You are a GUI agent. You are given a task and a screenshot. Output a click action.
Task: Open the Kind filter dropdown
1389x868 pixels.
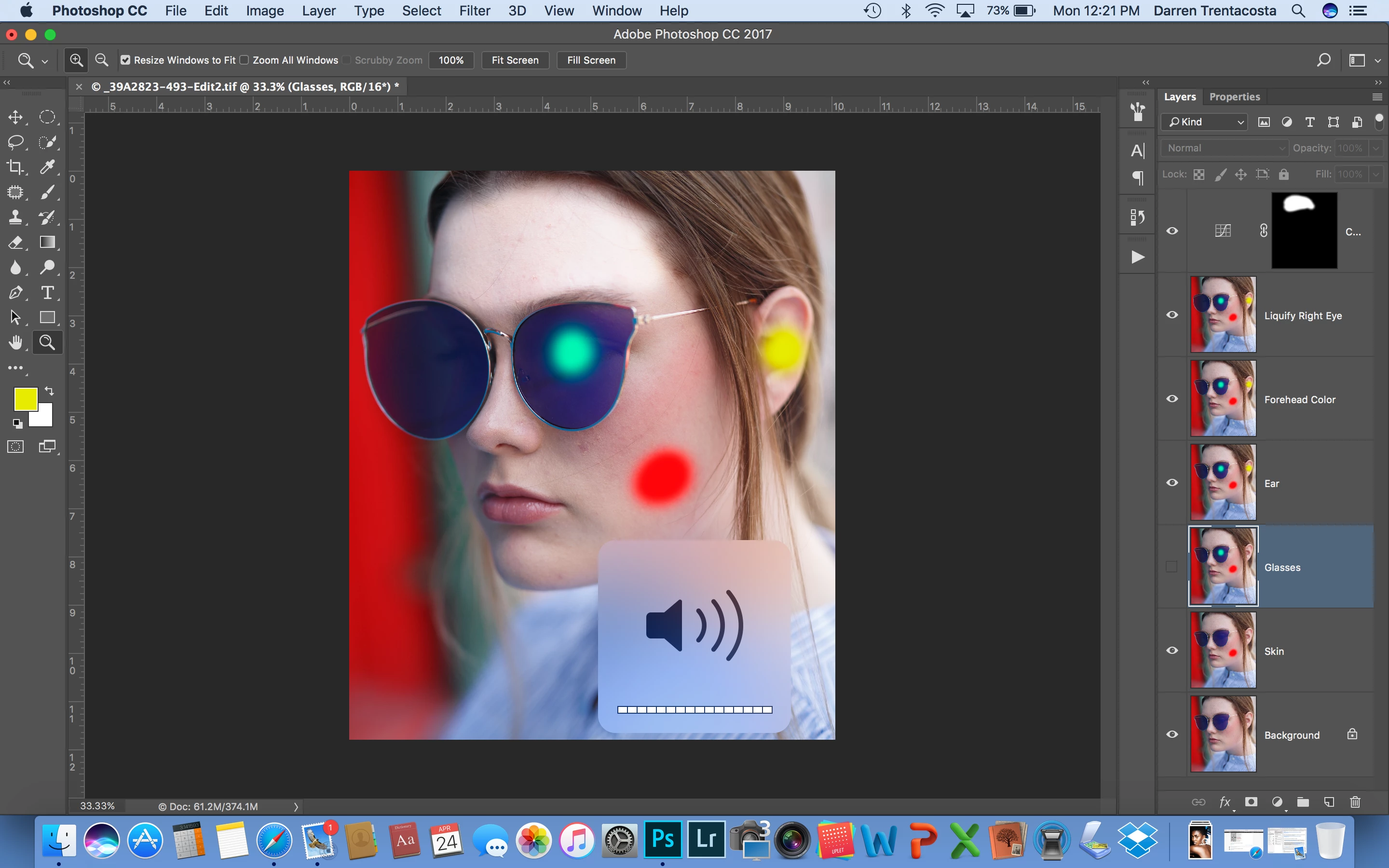pos(1205,122)
